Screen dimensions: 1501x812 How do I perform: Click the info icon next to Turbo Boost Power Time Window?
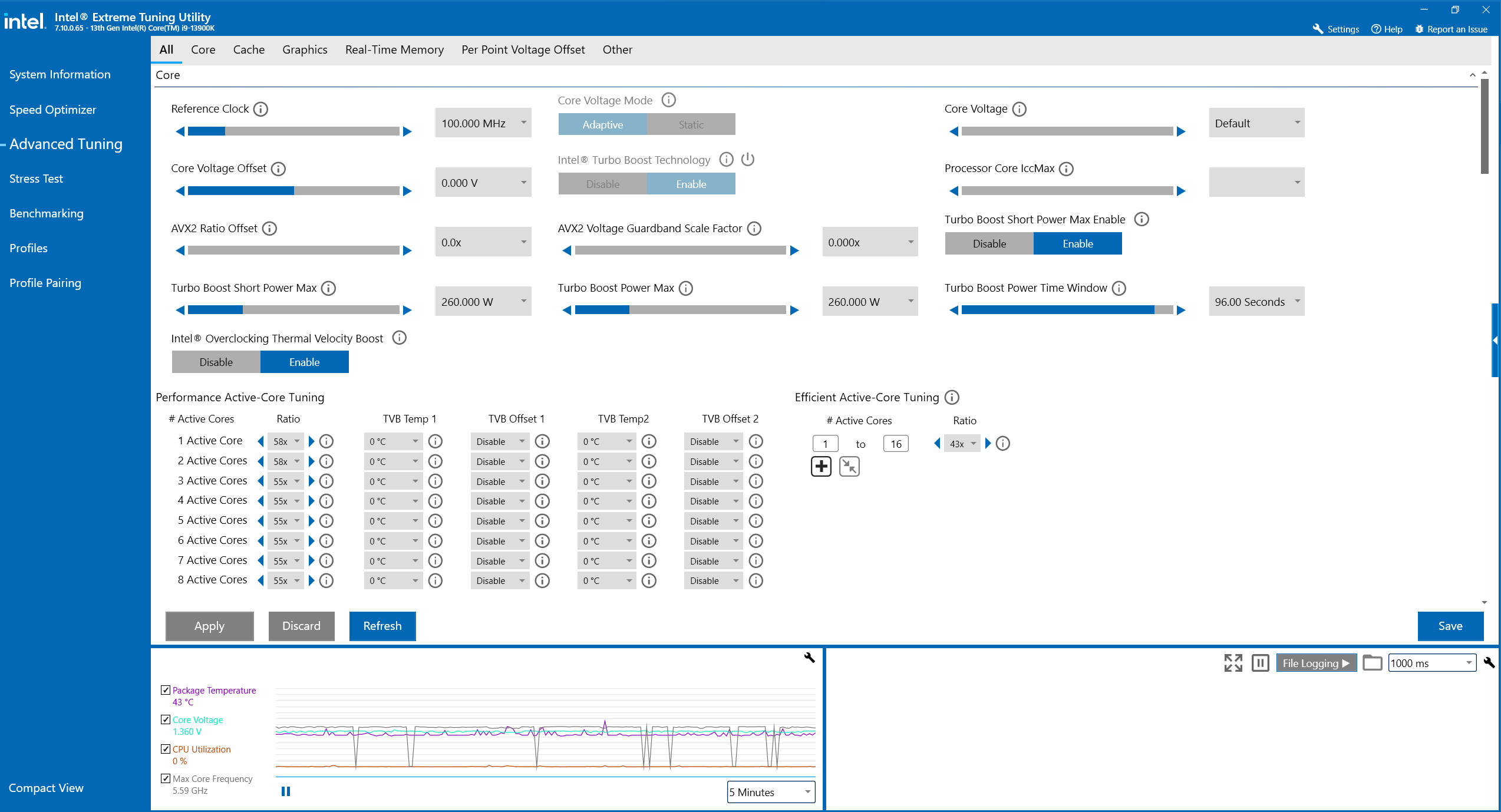click(1121, 287)
